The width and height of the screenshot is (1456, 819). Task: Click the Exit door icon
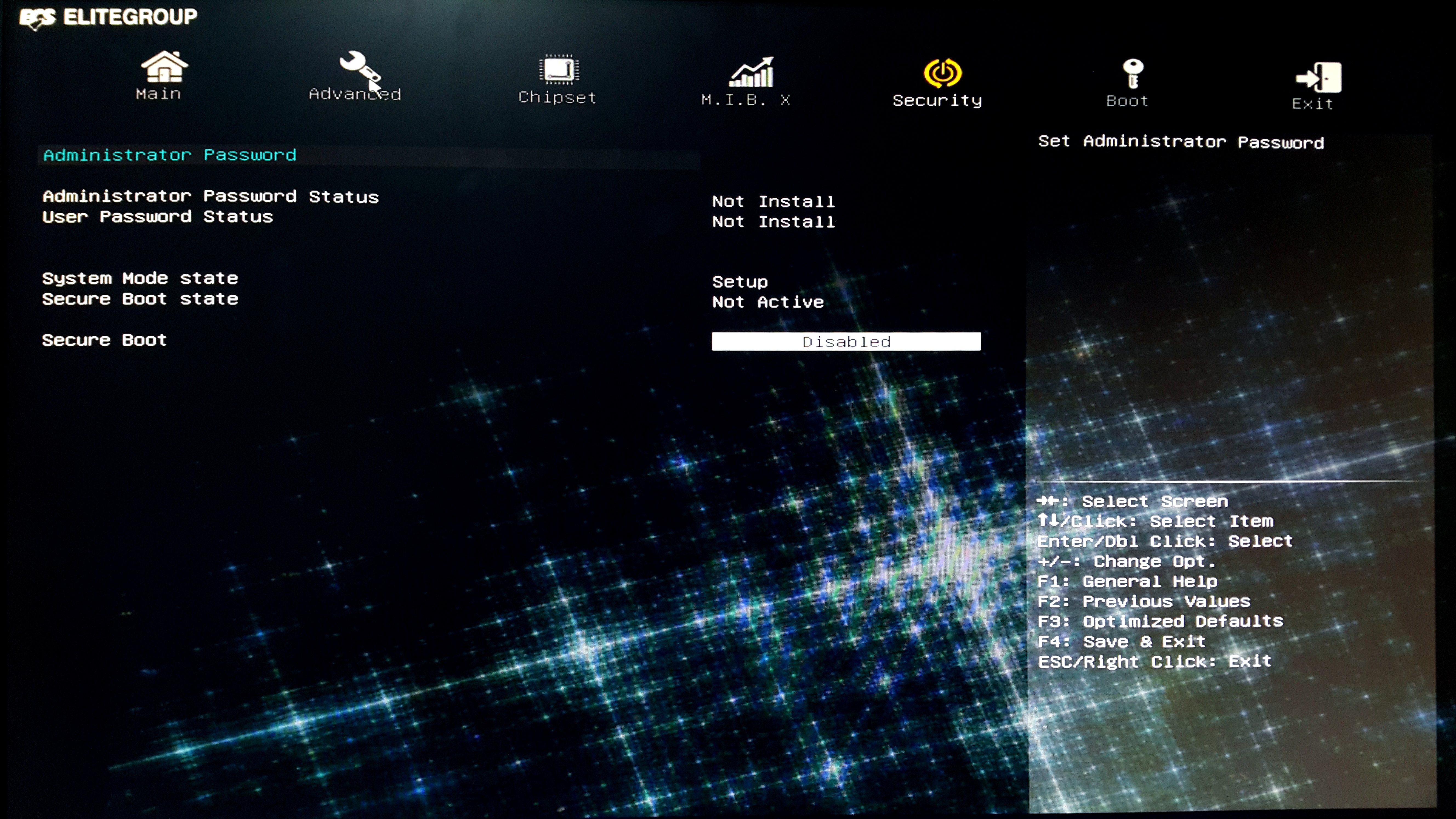(1318, 78)
